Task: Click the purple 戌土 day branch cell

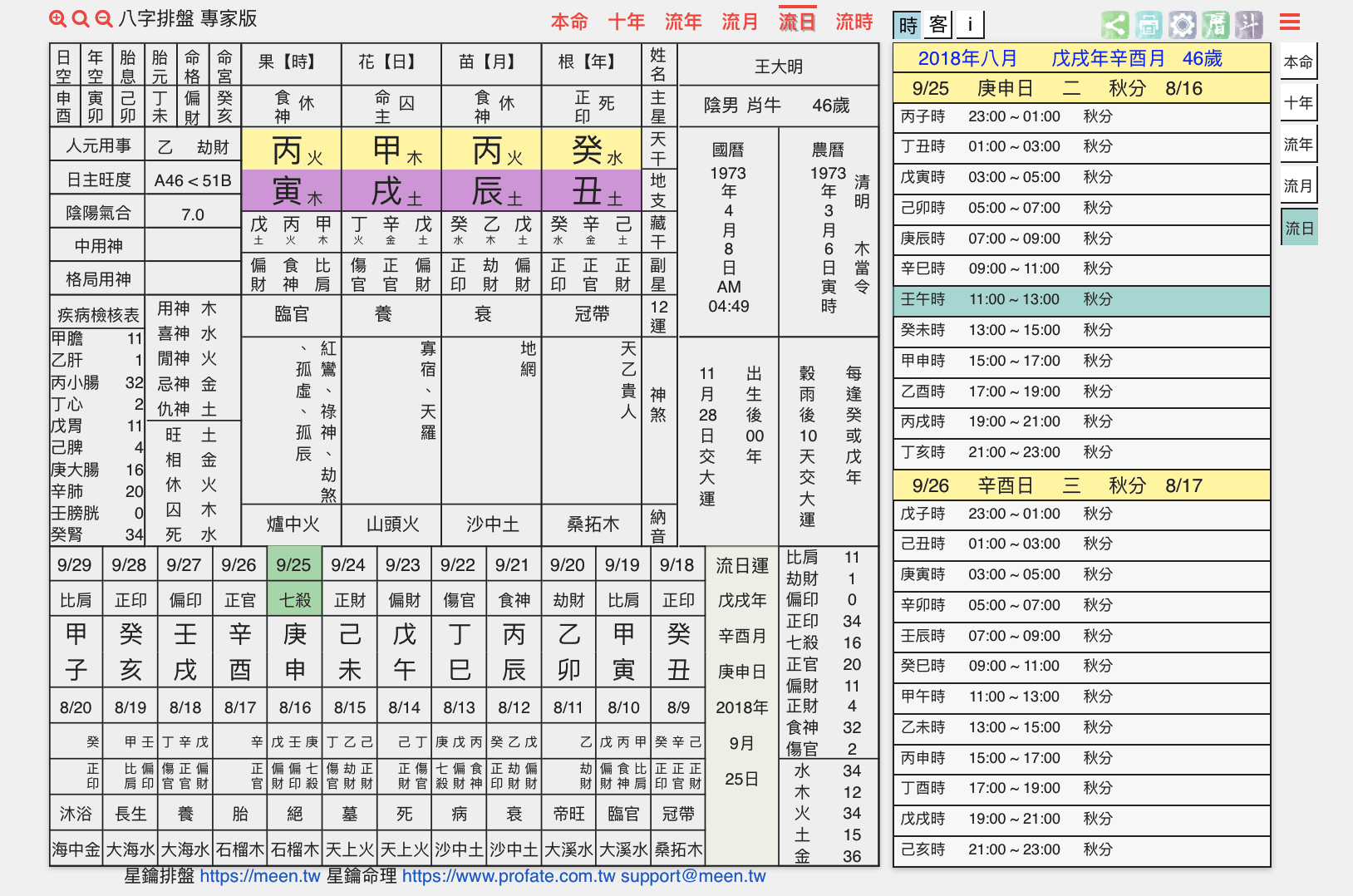Action: [x=391, y=191]
